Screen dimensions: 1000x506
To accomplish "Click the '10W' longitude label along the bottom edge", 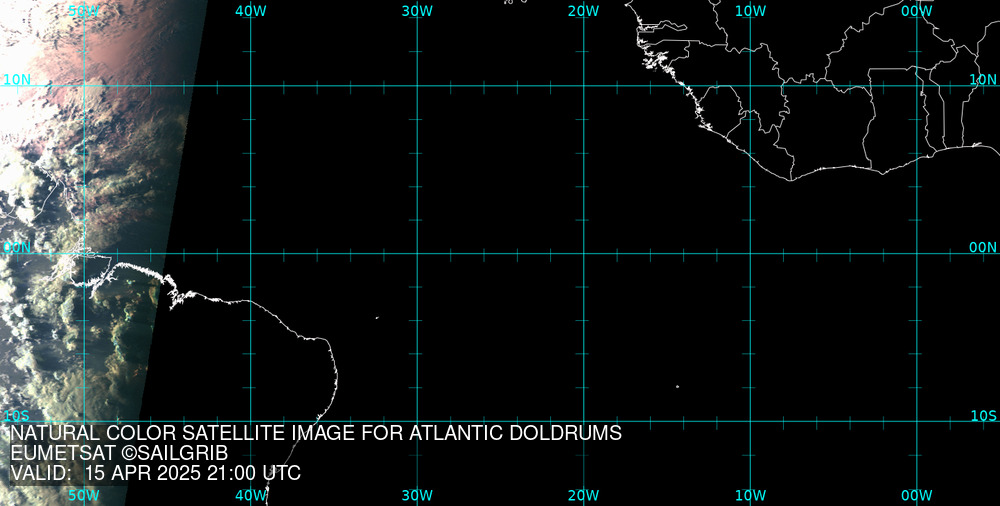I will click(751, 495).
